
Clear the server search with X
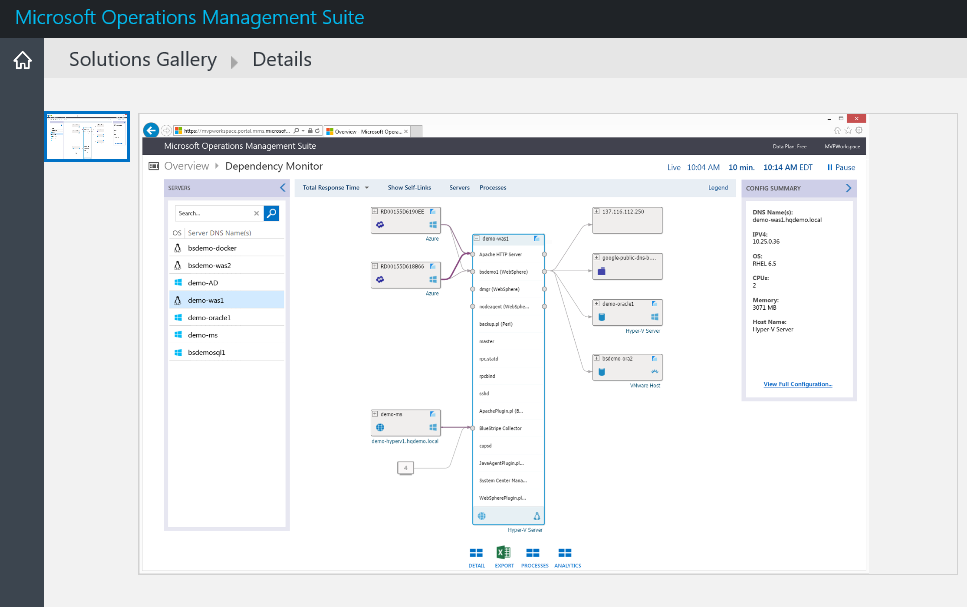pyautogui.click(x=257, y=213)
